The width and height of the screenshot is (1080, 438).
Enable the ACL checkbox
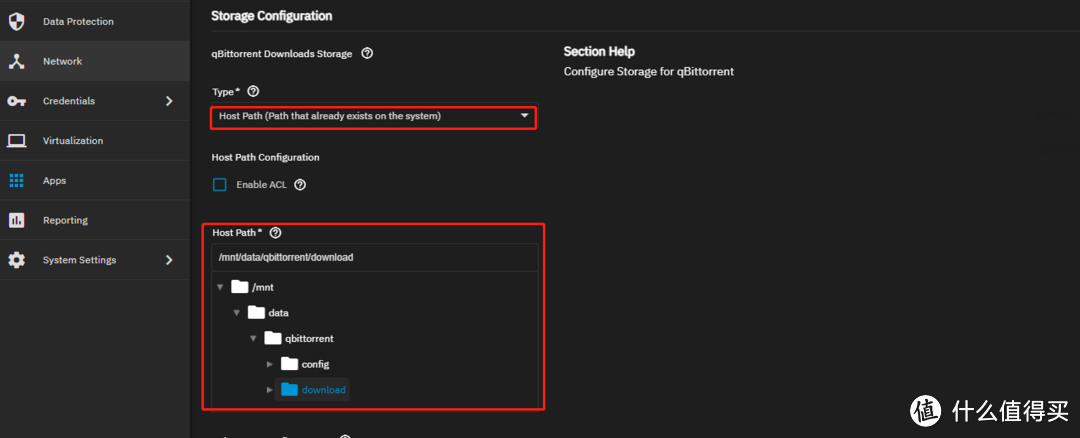220,185
